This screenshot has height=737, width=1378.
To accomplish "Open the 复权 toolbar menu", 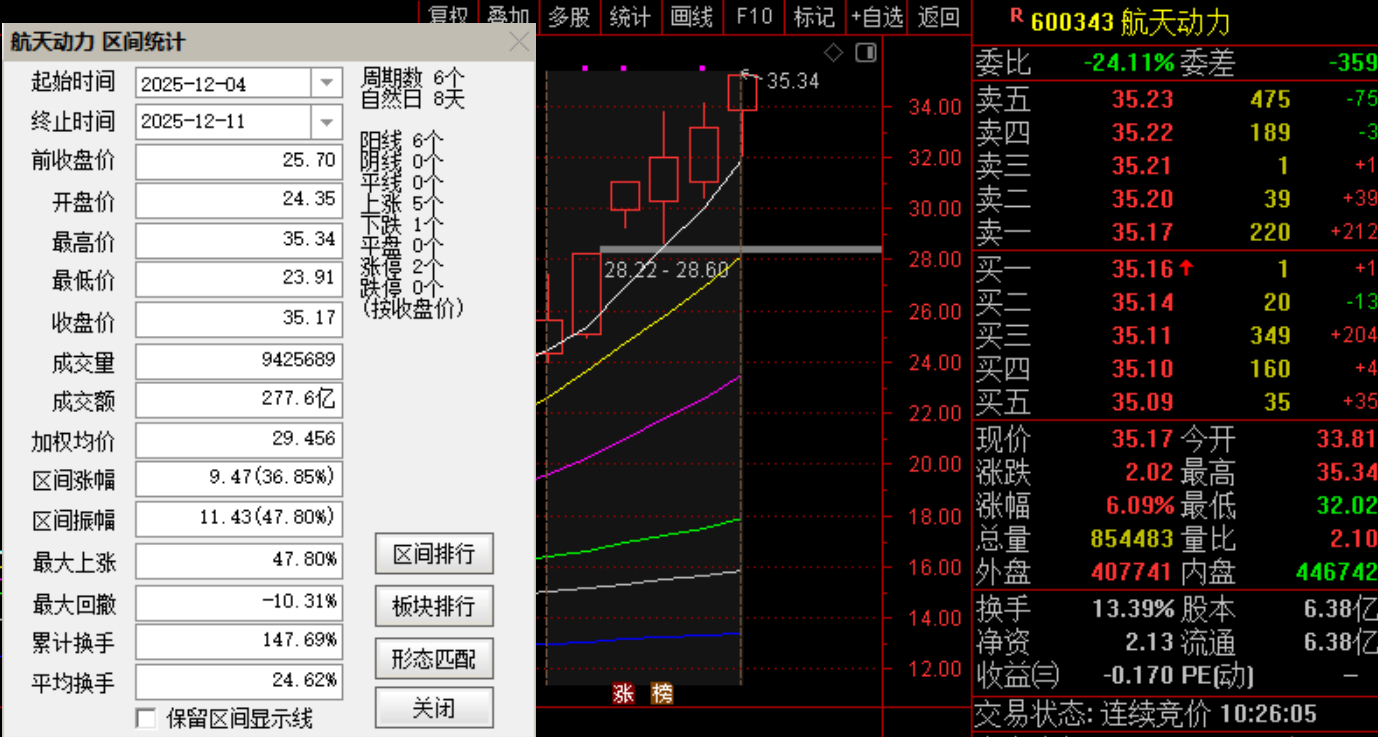I will [448, 16].
